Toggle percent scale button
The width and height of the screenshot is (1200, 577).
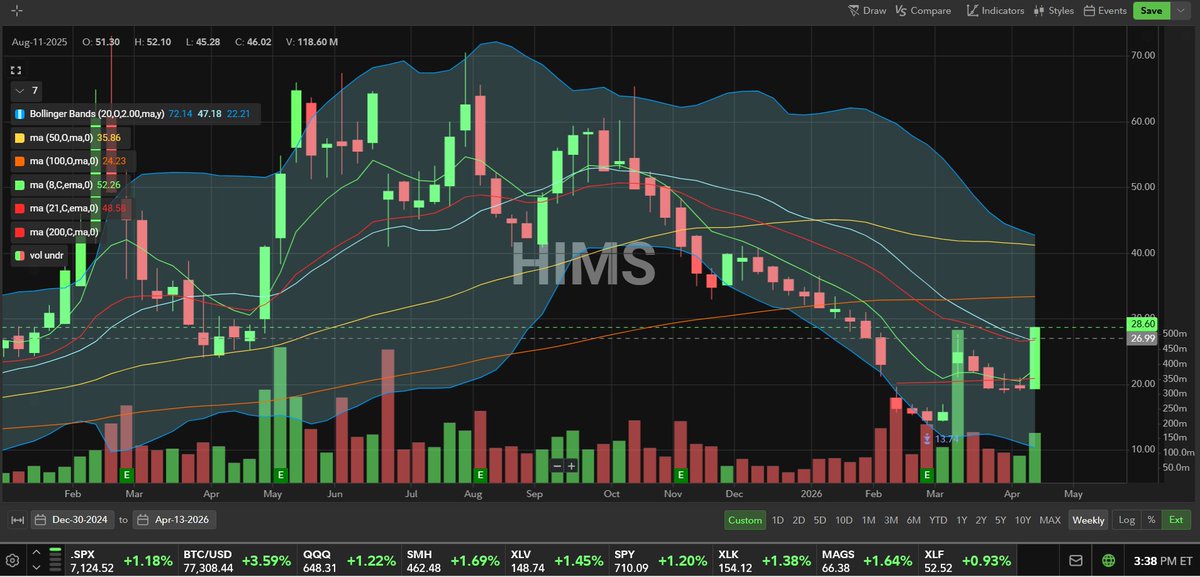point(1151,520)
